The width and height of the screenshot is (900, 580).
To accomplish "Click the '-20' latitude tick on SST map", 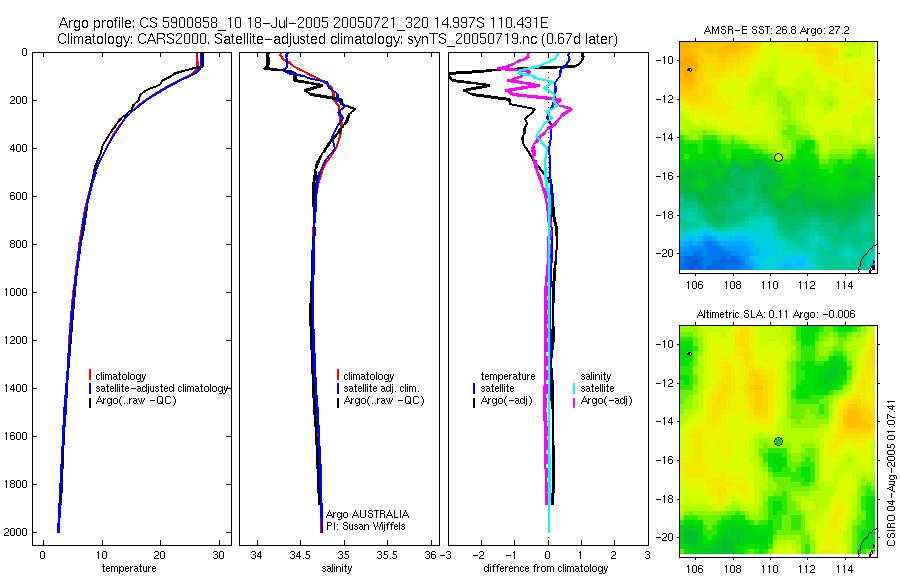I will (664, 253).
